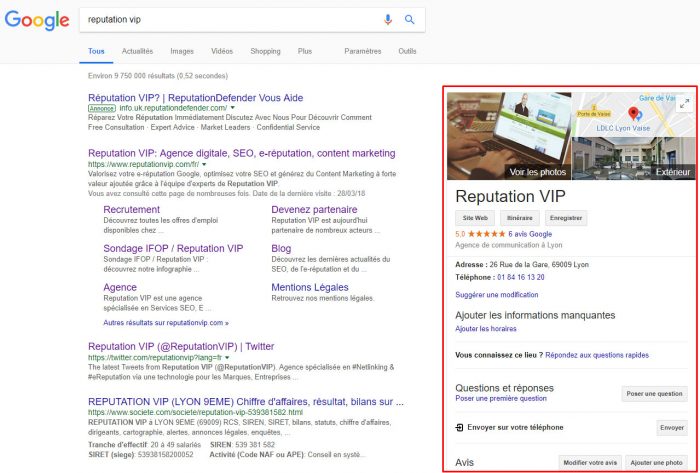Click 'Modifier votre avis' button
Screen dimensions: 700x473
[x=590, y=463]
